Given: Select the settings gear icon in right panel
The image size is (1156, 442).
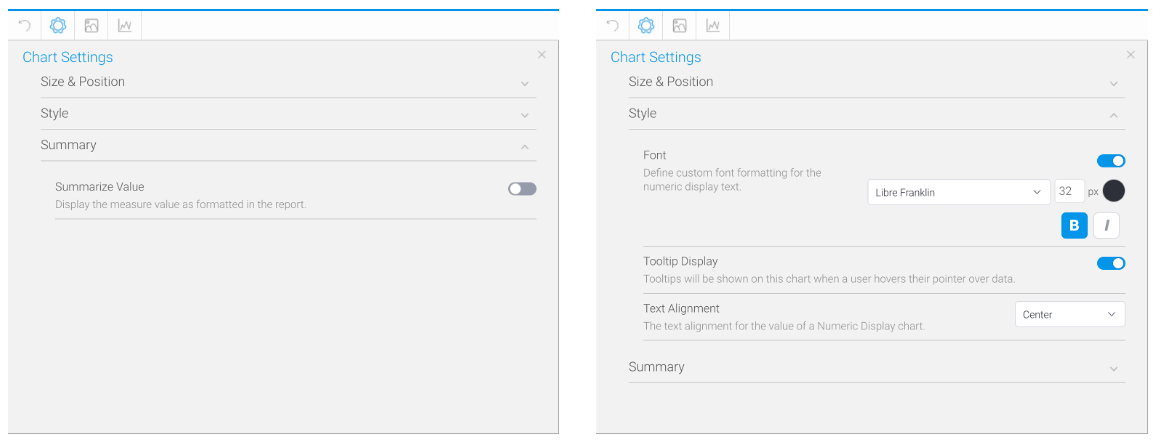Looking at the screenshot, I should (646, 26).
